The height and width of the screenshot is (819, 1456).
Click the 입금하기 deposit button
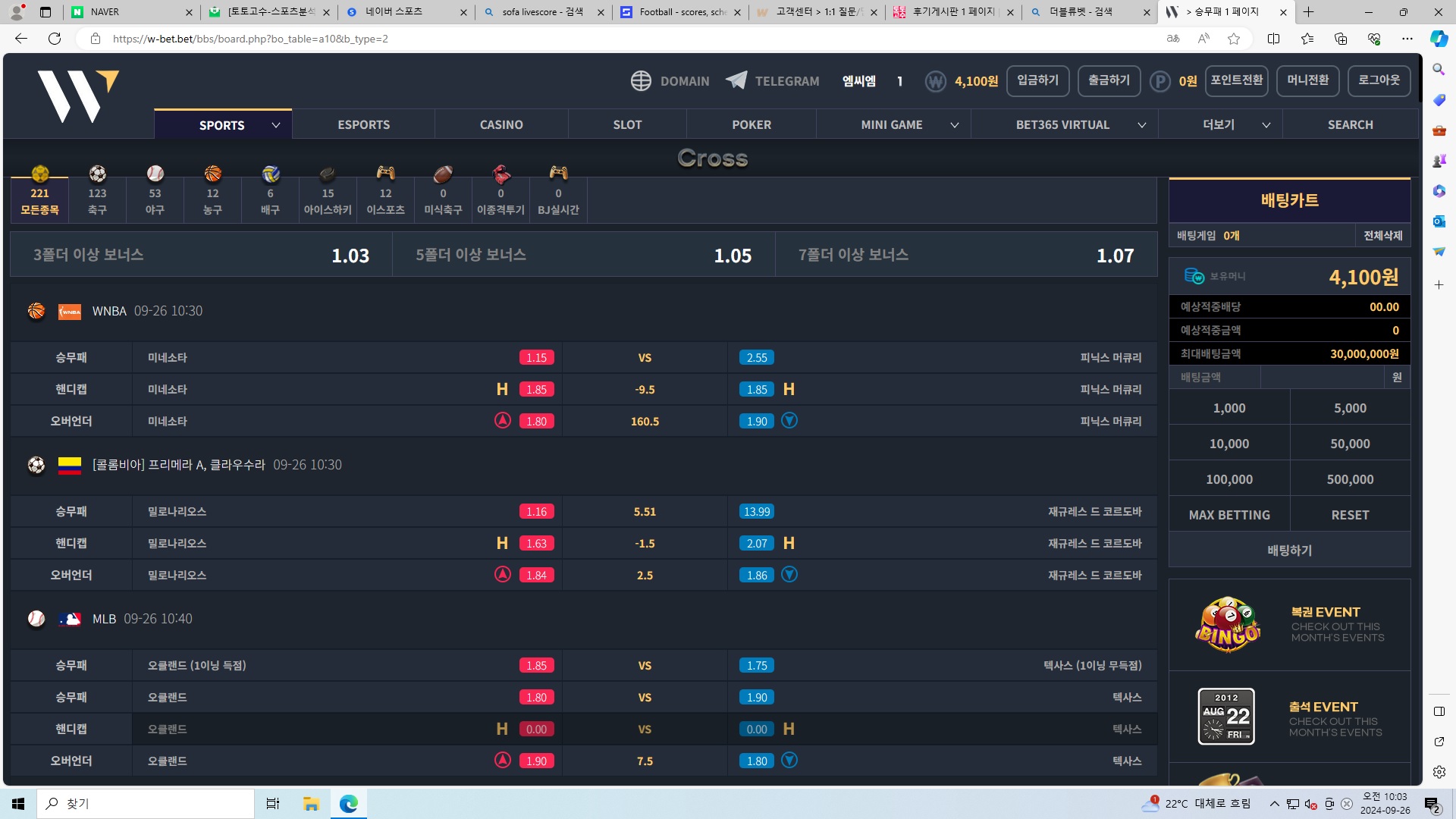click(x=1037, y=80)
